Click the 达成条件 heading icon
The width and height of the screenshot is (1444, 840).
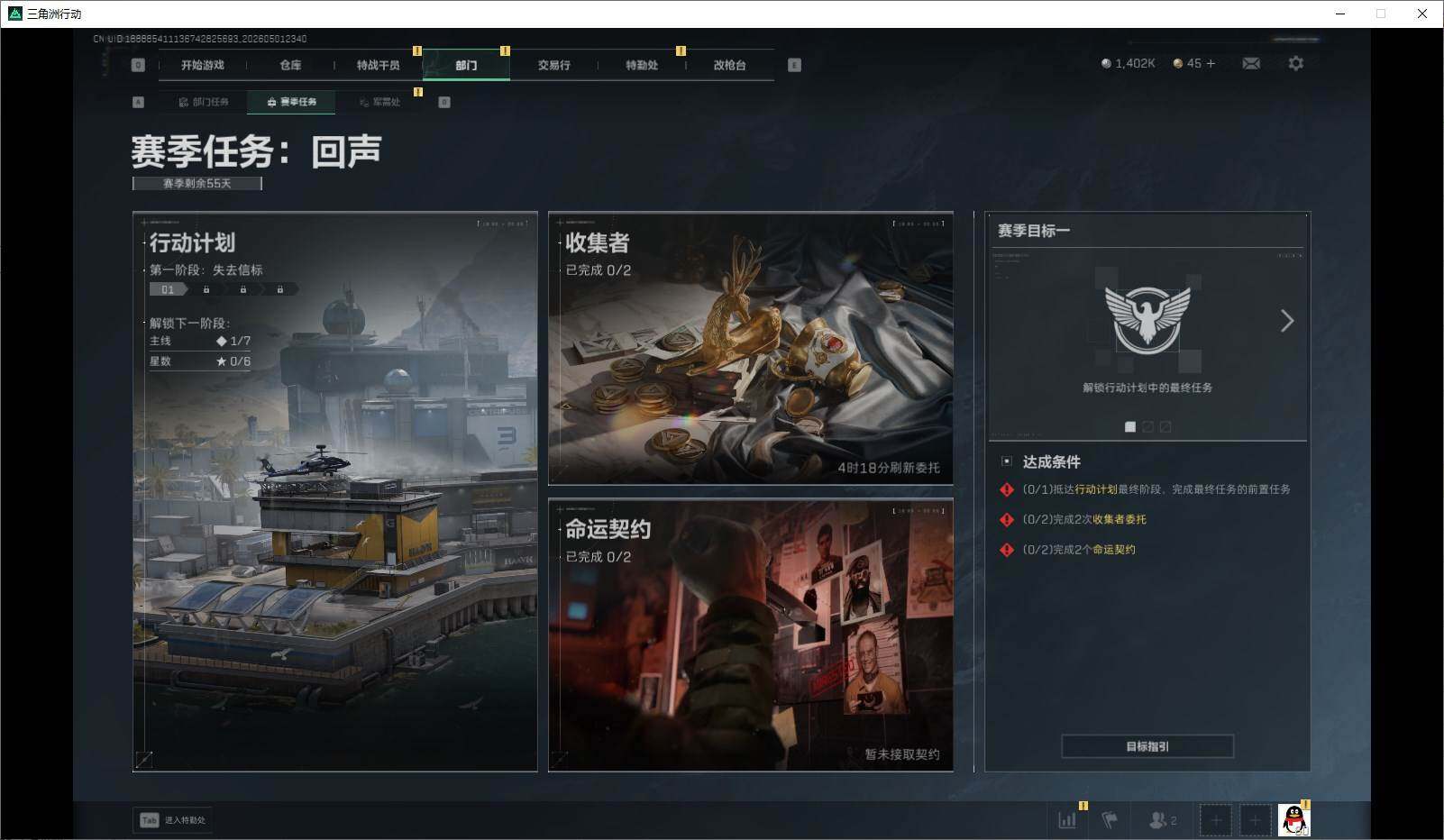pos(1007,461)
